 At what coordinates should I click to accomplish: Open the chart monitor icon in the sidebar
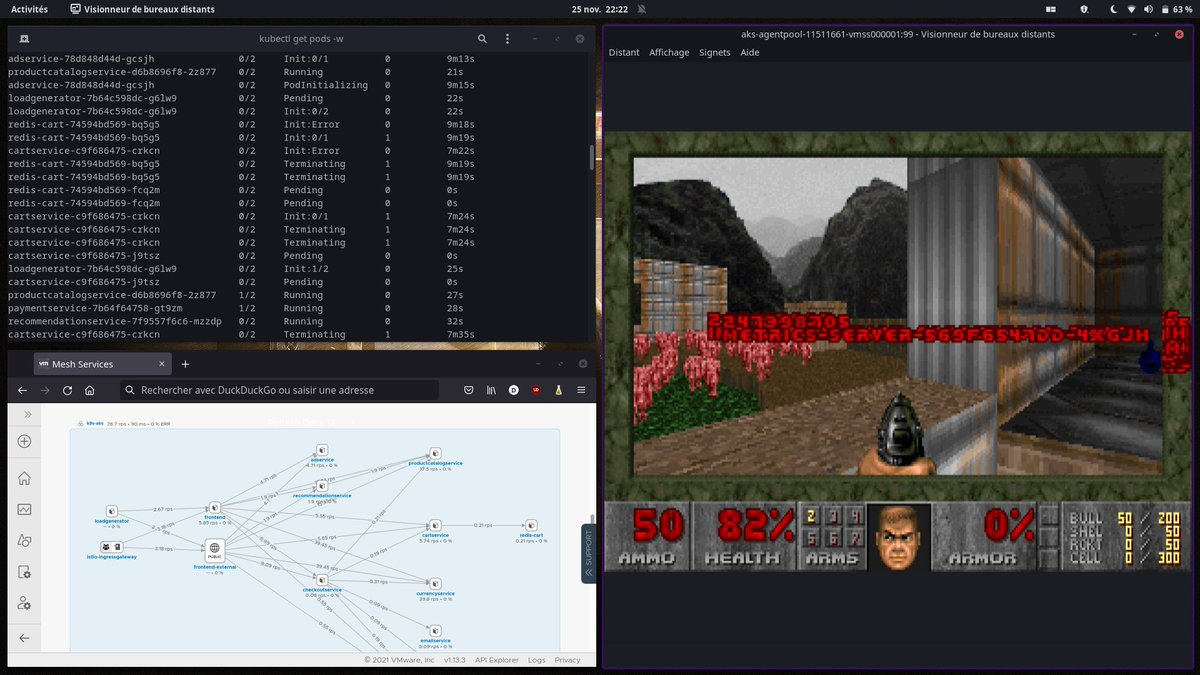[x=24, y=509]
